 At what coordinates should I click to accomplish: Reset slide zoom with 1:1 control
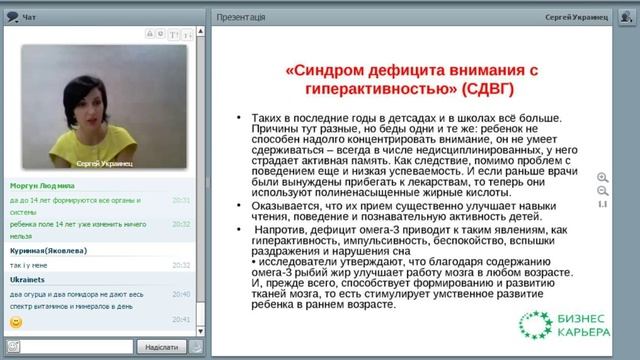coord(603,204)
